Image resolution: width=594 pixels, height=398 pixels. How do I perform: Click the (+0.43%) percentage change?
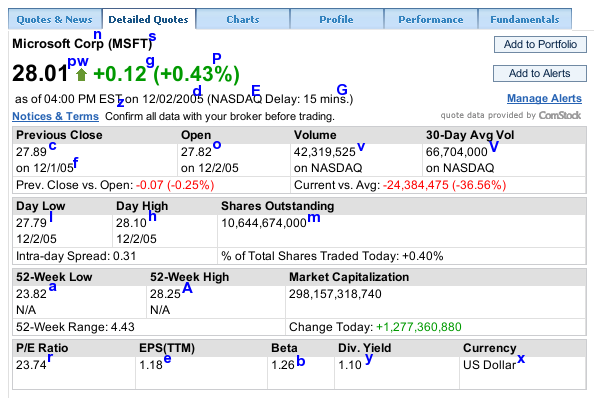point(196,74)
